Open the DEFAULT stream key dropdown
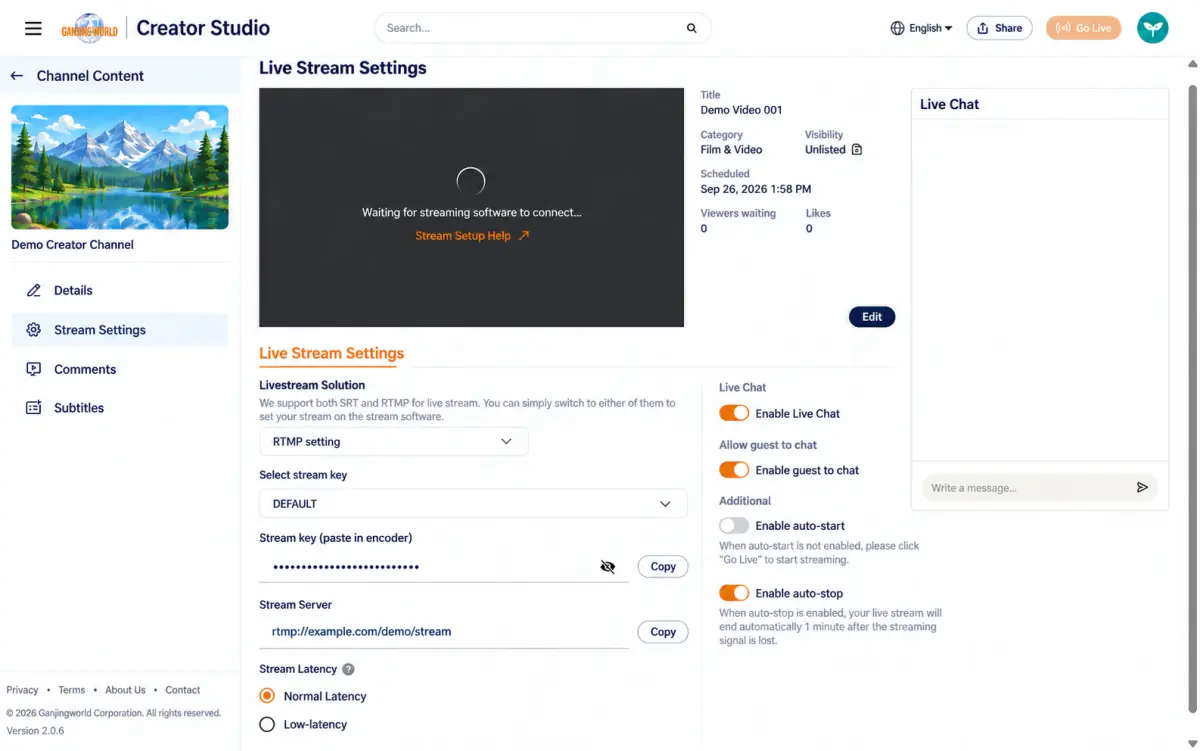Image resolution: width=1200 pixels, height=751 pixels. point(473,504)
